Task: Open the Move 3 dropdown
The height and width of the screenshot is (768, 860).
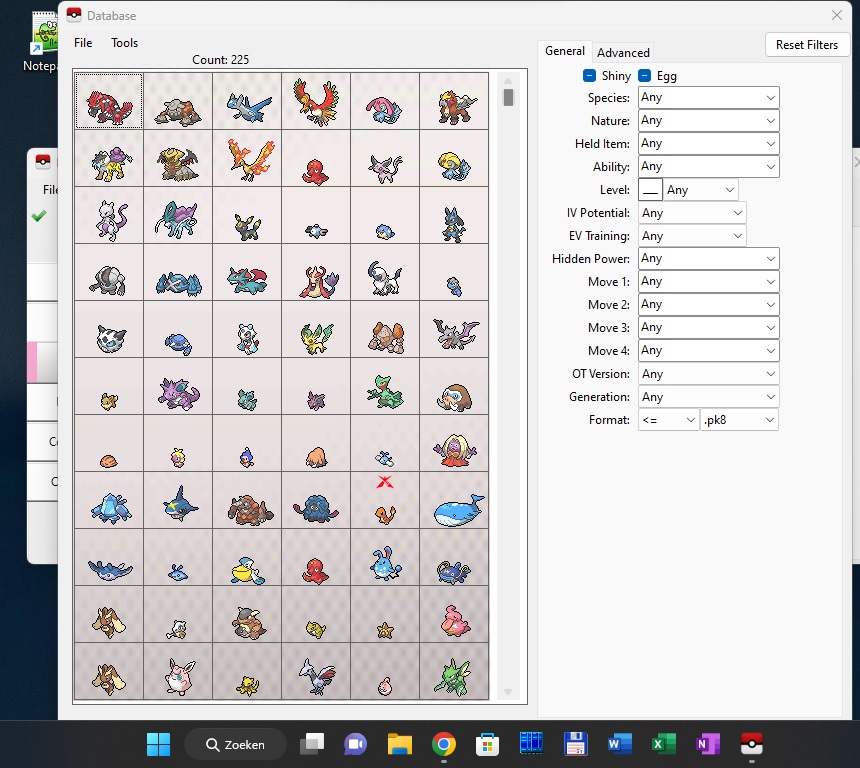Action: [708, 327]
